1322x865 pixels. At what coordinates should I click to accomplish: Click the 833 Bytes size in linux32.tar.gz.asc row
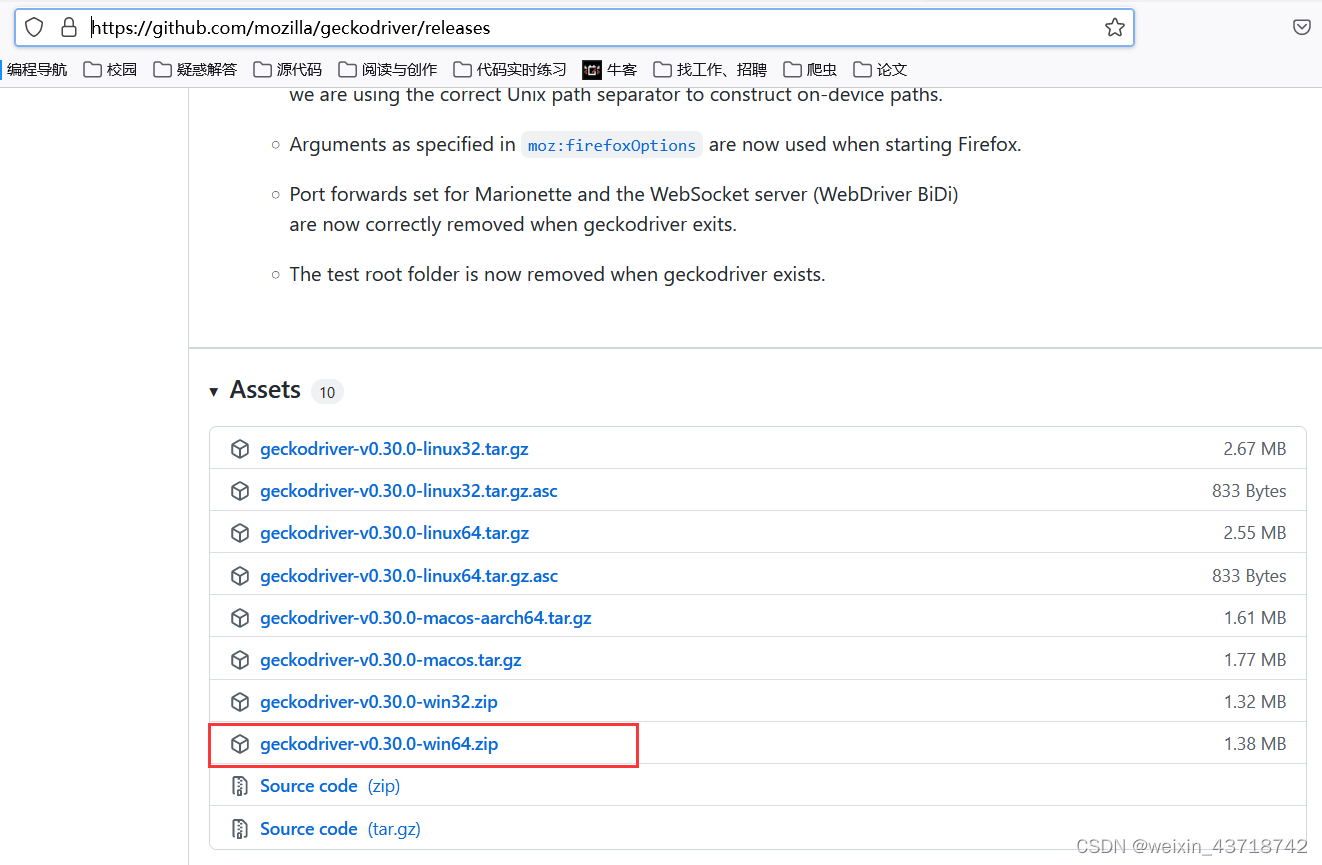coord(1249,491)
